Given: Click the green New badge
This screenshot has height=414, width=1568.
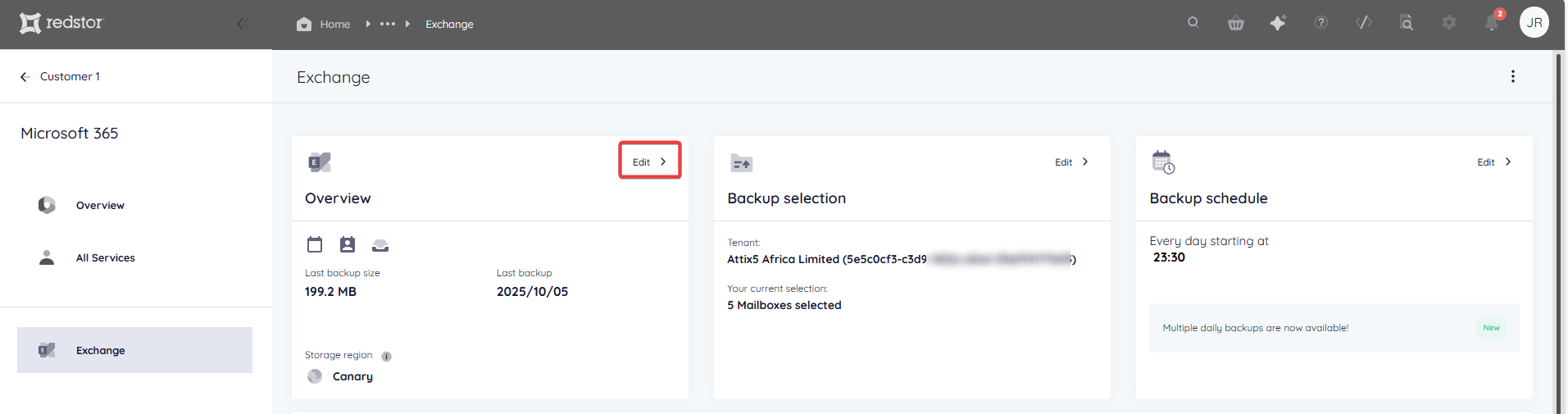Looking at the screenshot, I should pyautogui.click(x=1491, y=328).
